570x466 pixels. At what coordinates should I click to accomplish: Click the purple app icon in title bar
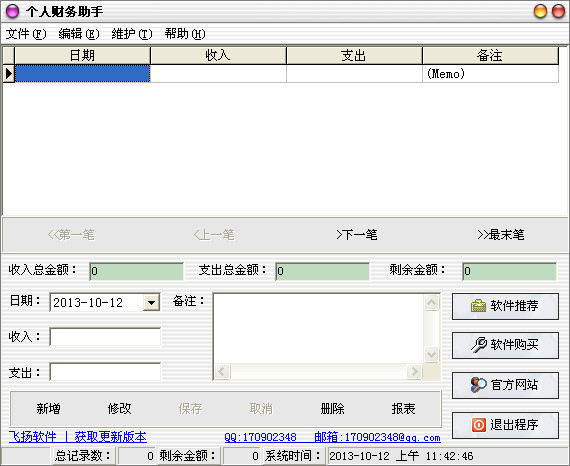12,11
